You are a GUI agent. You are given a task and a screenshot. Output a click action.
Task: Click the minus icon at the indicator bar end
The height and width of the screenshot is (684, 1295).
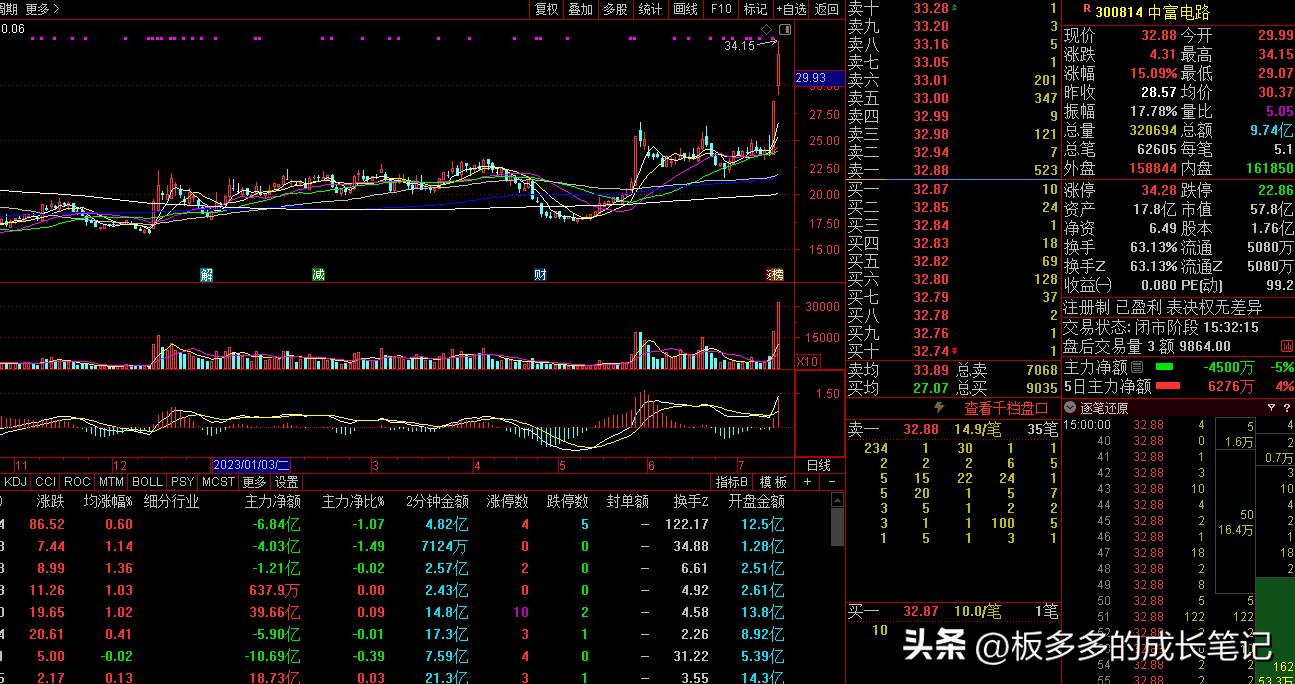click(831, 481)
